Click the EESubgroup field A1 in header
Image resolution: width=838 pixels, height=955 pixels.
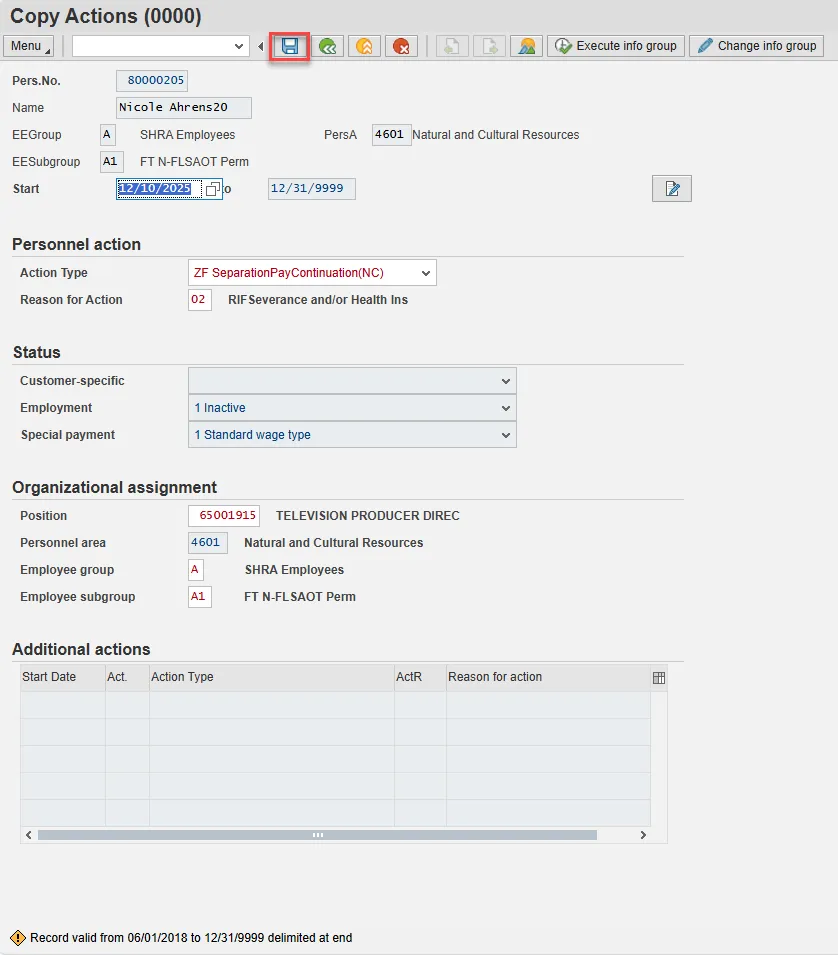[112, 162]
